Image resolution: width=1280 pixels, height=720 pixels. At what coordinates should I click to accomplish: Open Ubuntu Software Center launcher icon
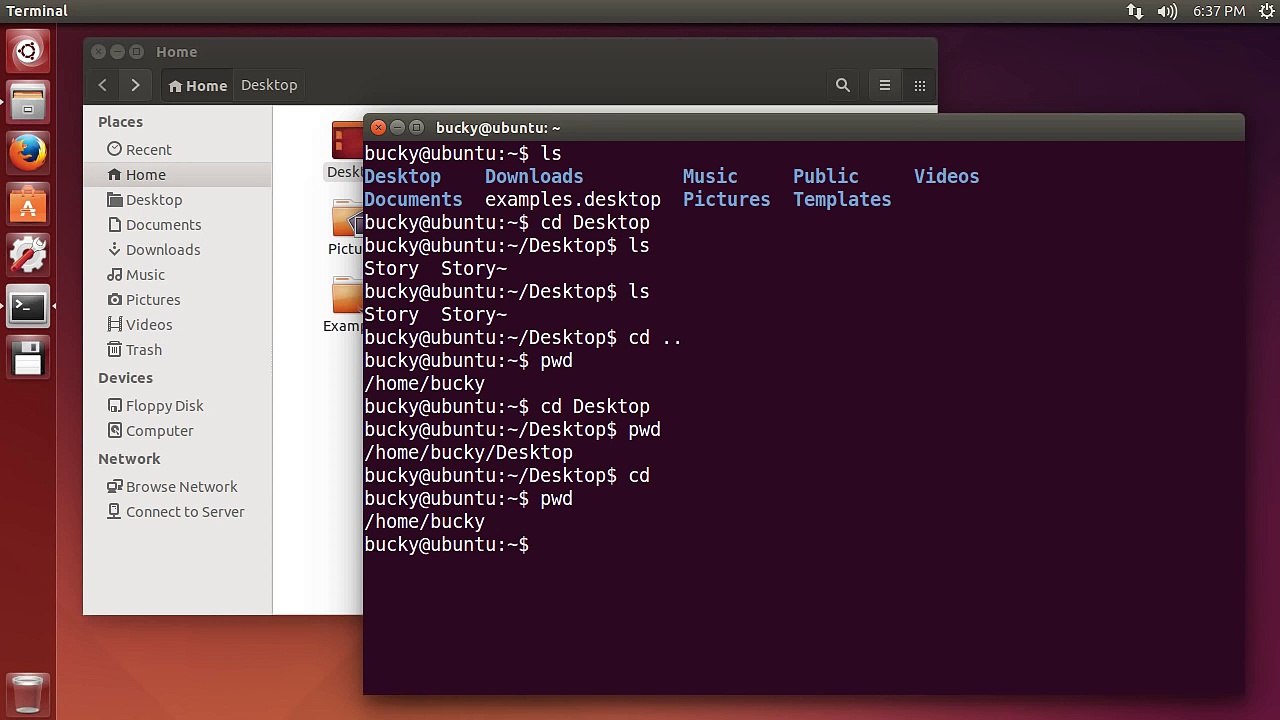point(28,205)
